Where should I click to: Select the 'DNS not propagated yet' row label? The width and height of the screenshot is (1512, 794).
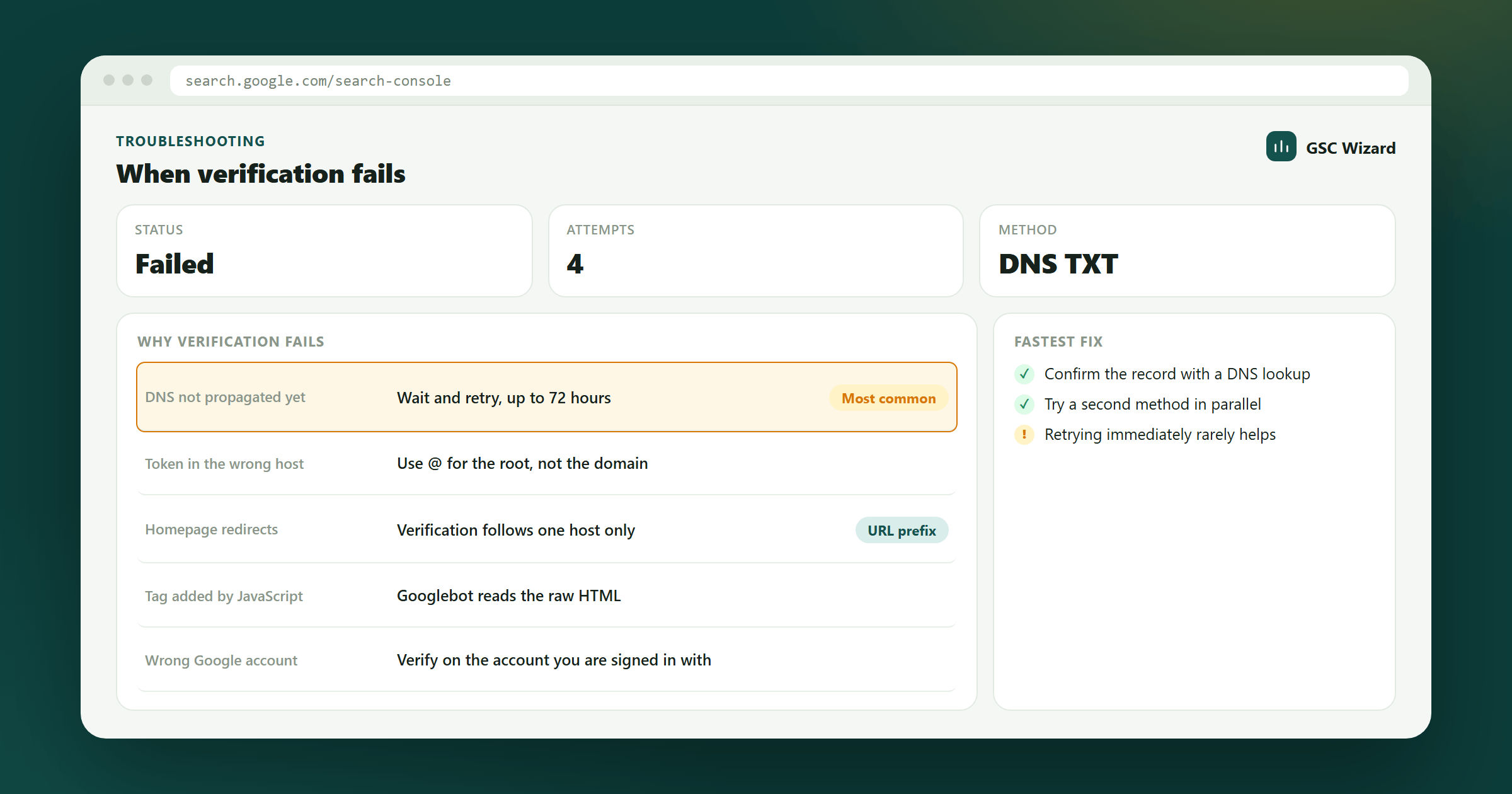[x=225, y=398]
